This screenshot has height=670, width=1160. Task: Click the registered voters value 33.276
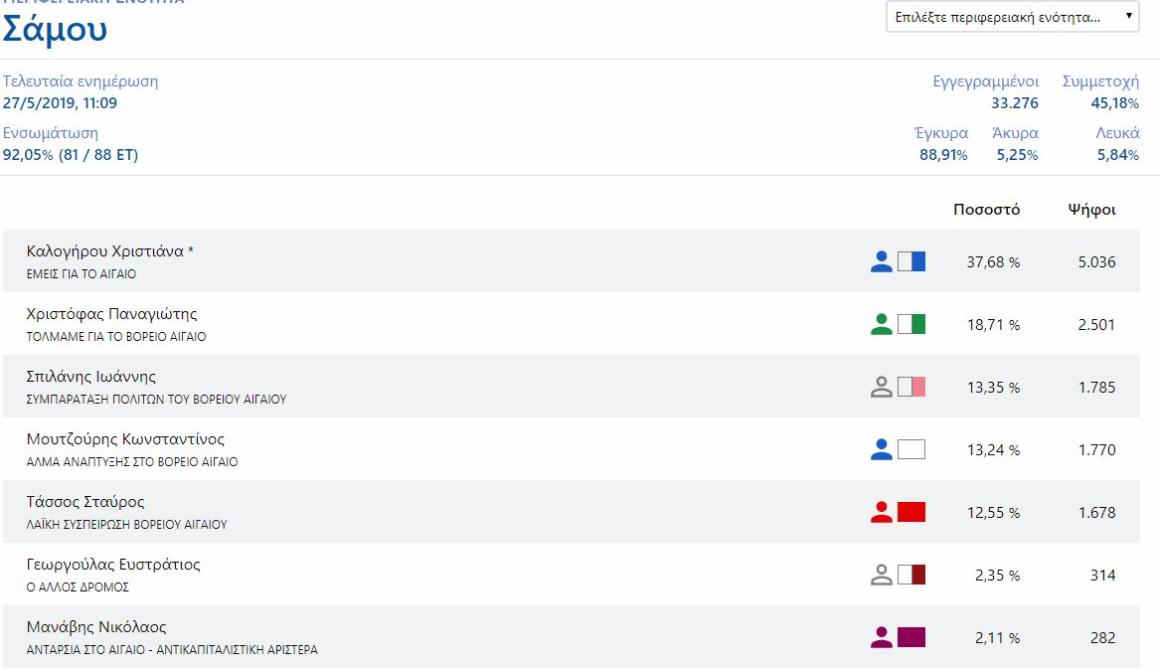coord(1015,104)
